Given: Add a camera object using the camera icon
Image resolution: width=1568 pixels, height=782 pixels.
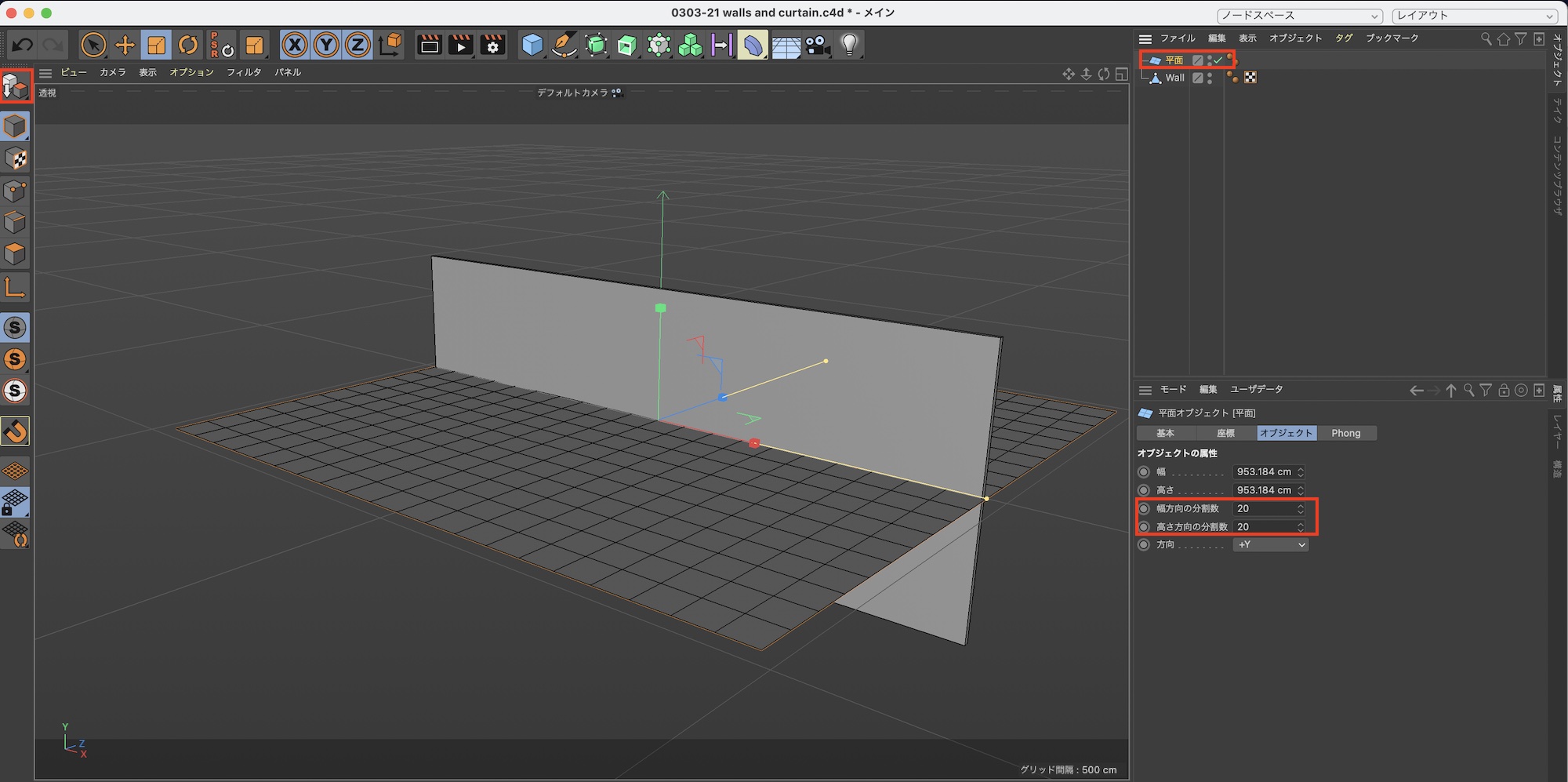Looking at the screenshot, I should click(818, 45).
